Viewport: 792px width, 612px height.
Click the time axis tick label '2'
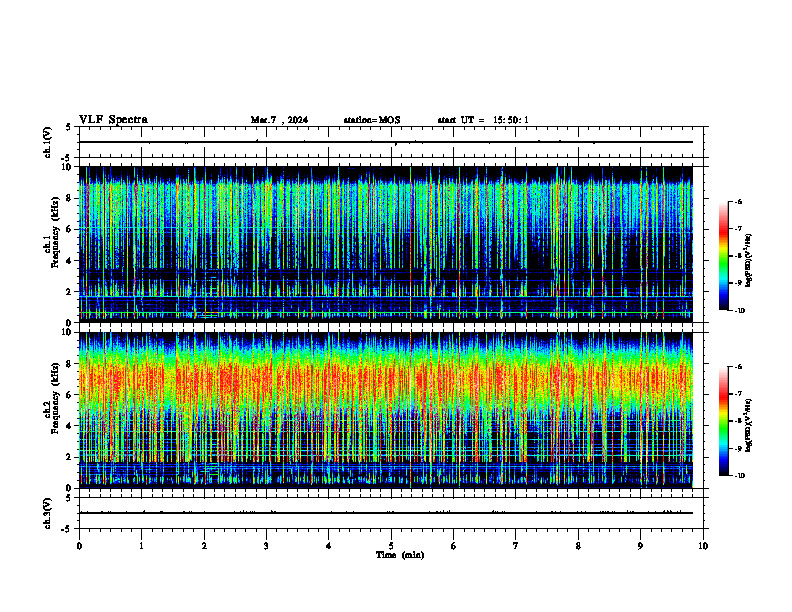tap(204, 546)
